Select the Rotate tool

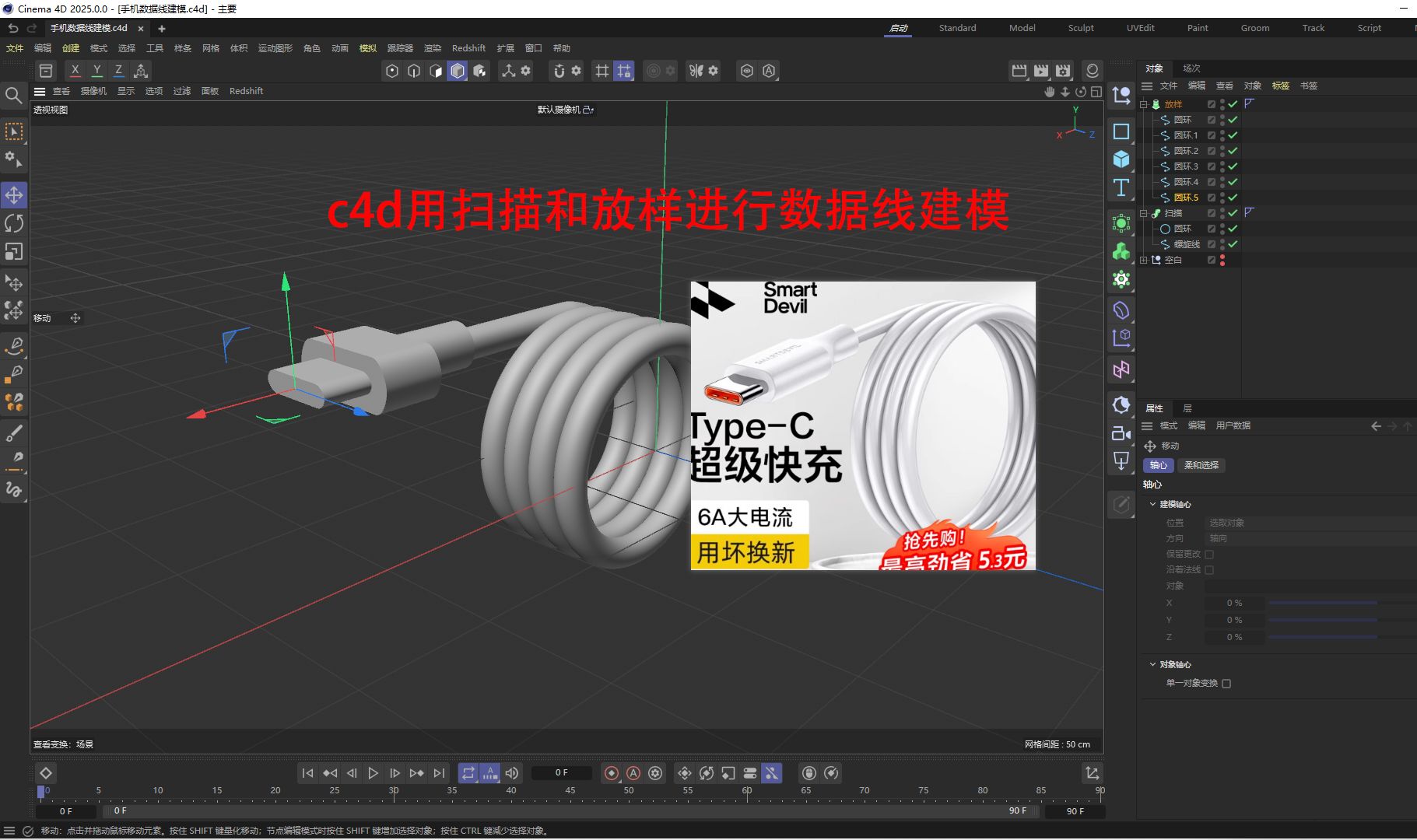tap(13, 223)
